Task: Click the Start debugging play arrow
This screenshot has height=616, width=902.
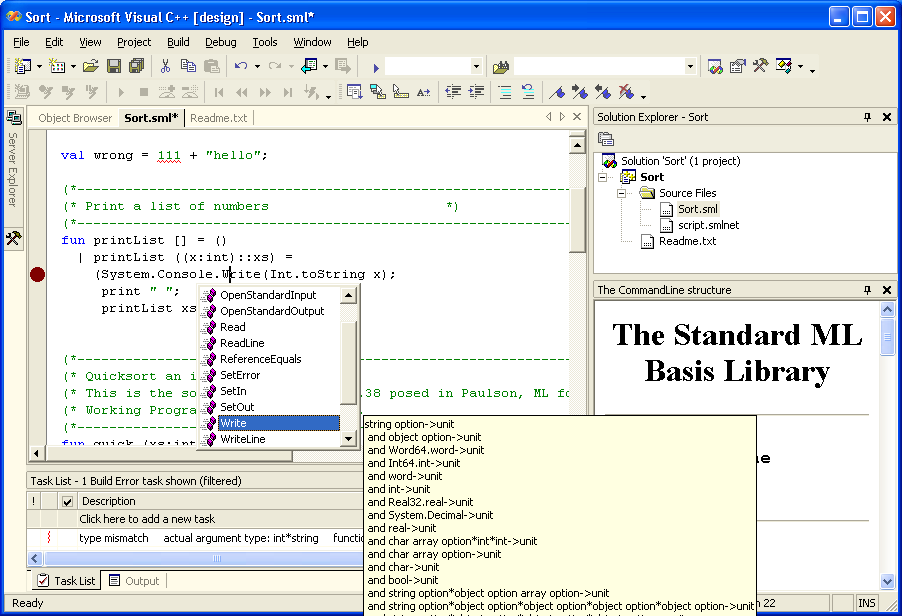Action: point(375,67)
